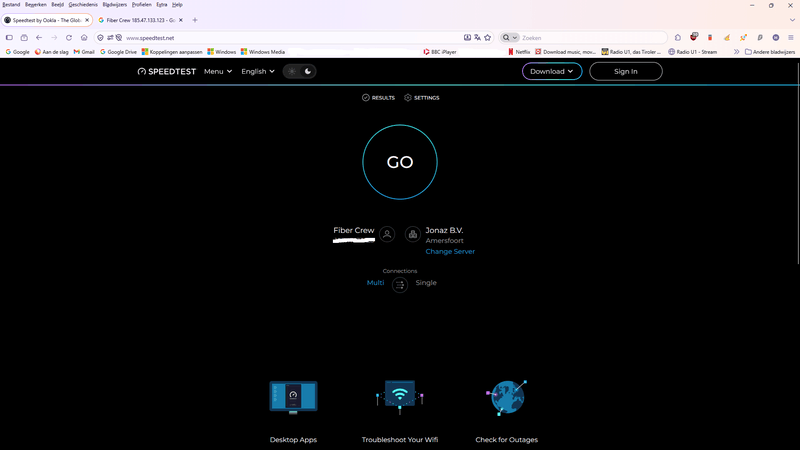Open the Results page
Screen dimensions: 800x450
378,97
